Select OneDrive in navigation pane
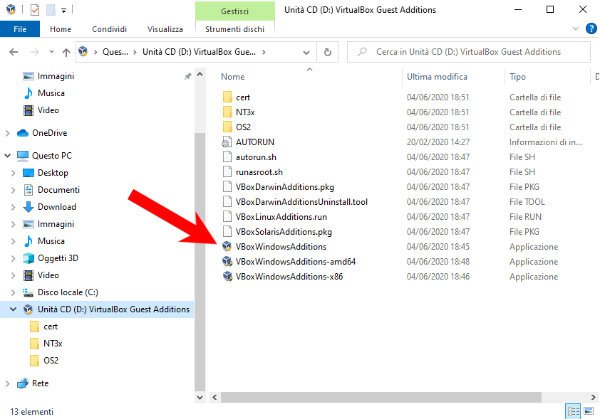This screenshot has height=419, width=600. coord(49,133)
